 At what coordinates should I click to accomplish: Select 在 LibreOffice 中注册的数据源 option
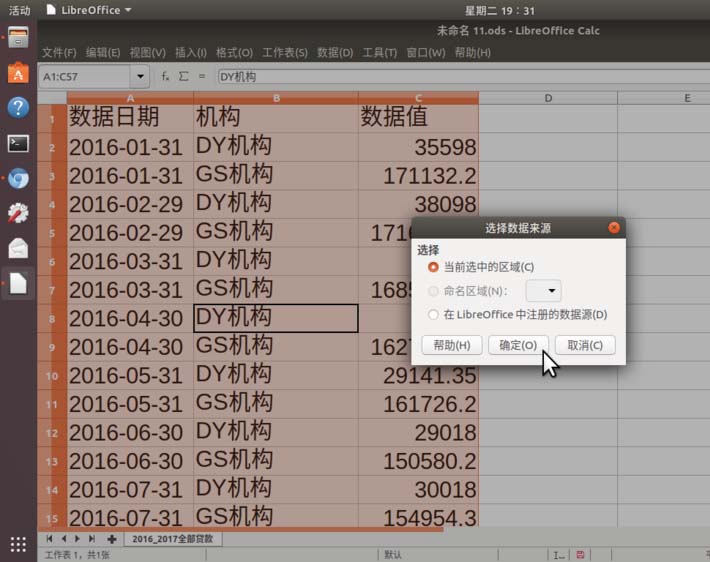(433, 315)
